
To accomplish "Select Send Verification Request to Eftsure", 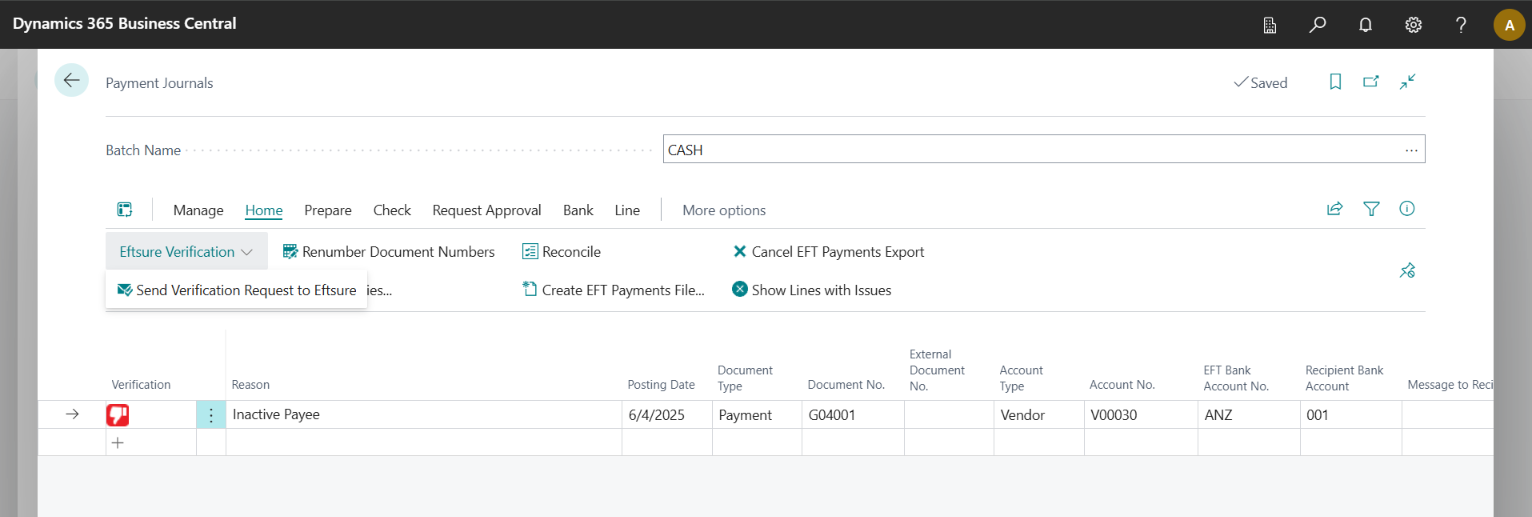I will click(237, 290).
